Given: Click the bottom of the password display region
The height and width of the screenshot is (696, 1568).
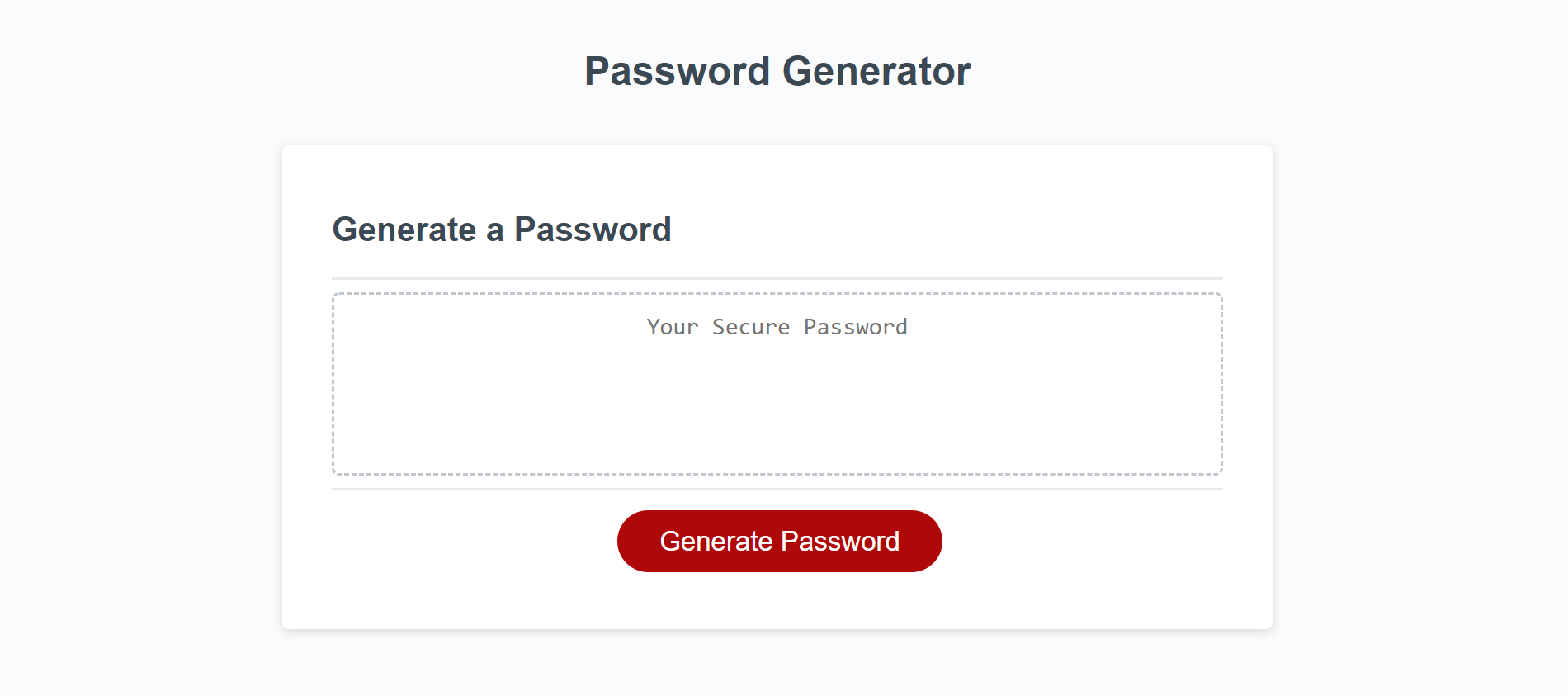Looking at the screenshot, I should (777, 466).
